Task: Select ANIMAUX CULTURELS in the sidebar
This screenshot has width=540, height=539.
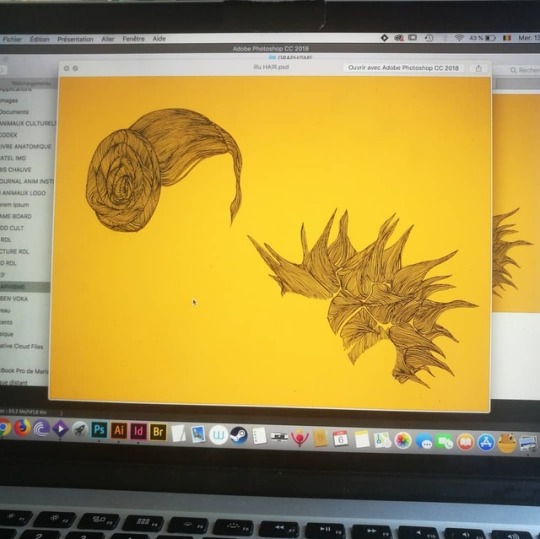Action: (x=27, y=123)
